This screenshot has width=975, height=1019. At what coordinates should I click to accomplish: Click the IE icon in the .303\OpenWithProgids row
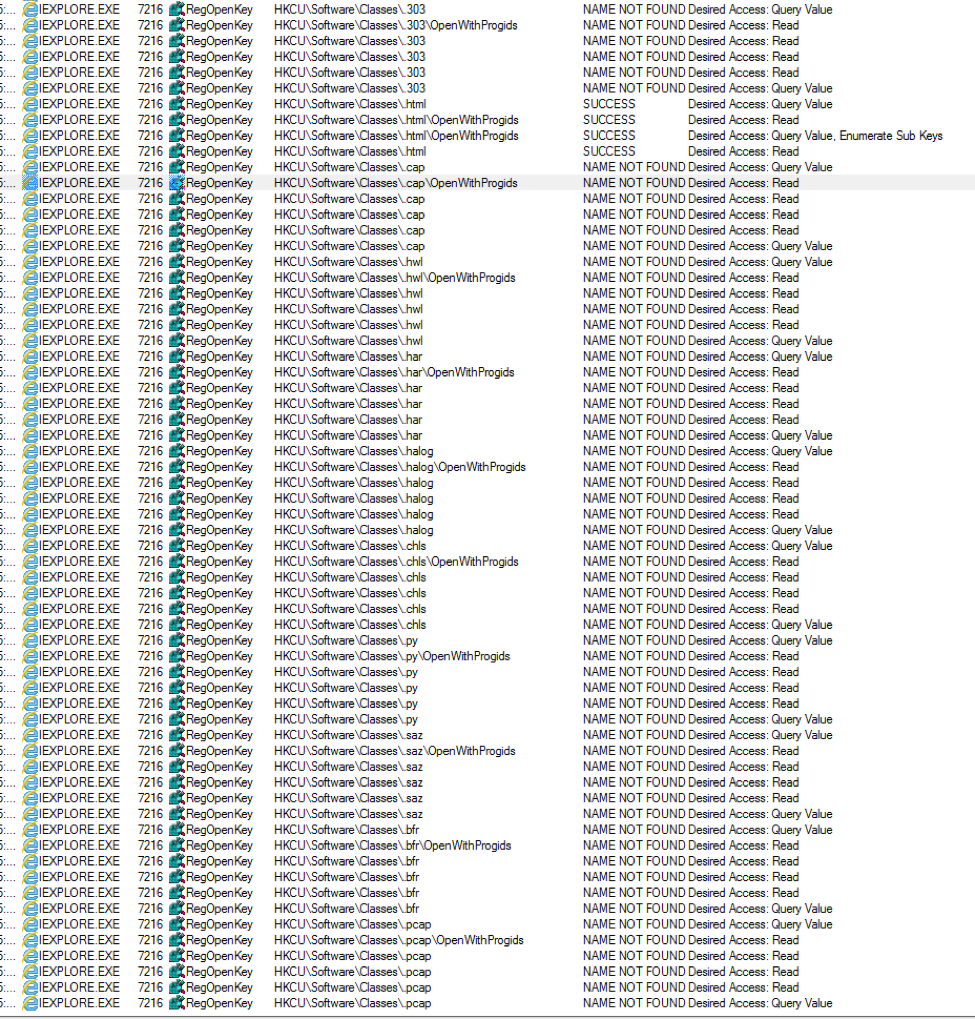tap(31, 25)
